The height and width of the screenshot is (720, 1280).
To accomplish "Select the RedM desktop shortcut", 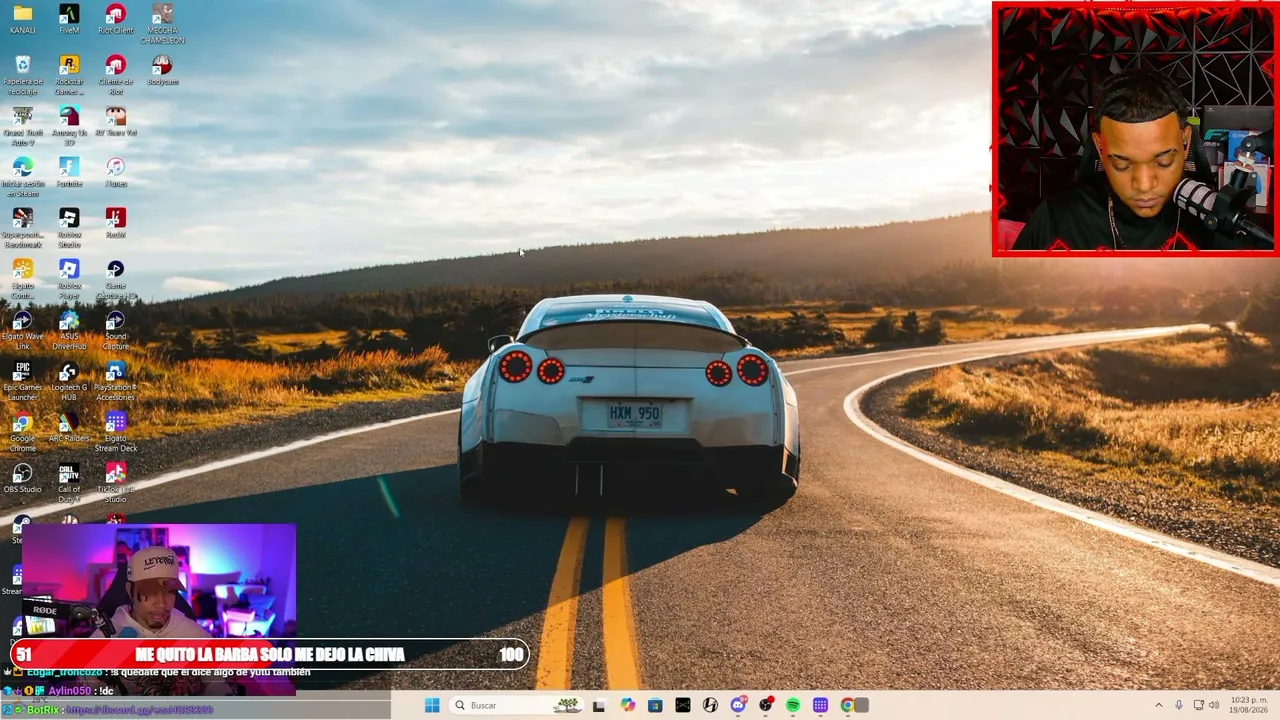I will tap(115, 223).
